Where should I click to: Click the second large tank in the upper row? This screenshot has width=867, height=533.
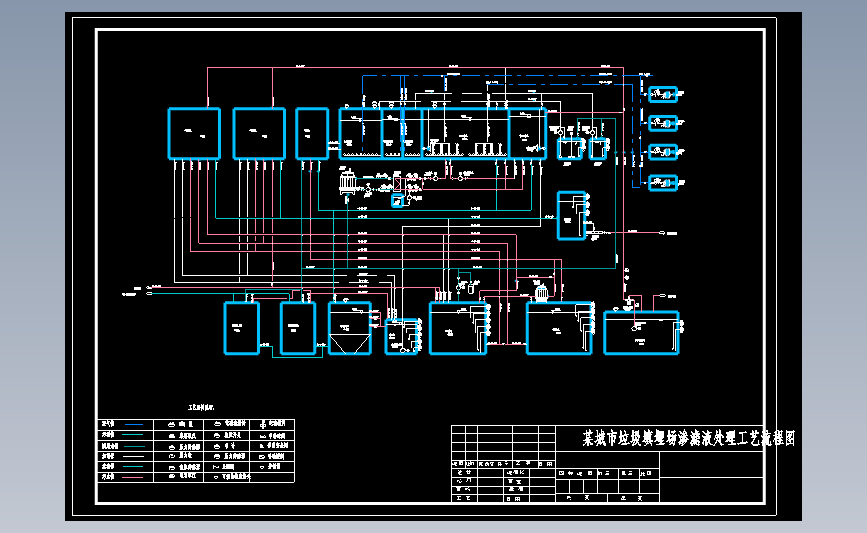259,134
